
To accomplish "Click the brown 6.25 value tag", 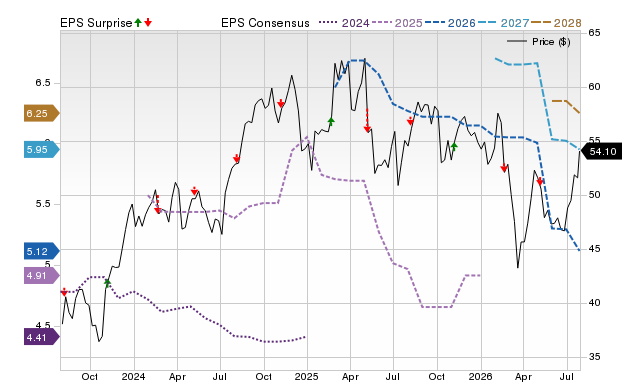I will click(42, 113).
